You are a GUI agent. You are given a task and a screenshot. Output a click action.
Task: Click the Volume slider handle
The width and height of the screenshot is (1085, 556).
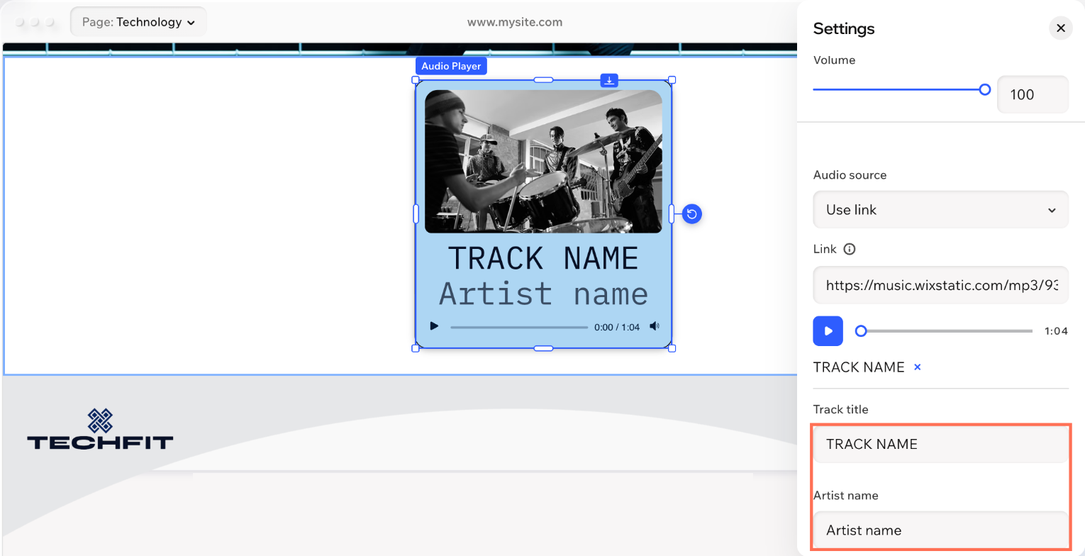985,89
